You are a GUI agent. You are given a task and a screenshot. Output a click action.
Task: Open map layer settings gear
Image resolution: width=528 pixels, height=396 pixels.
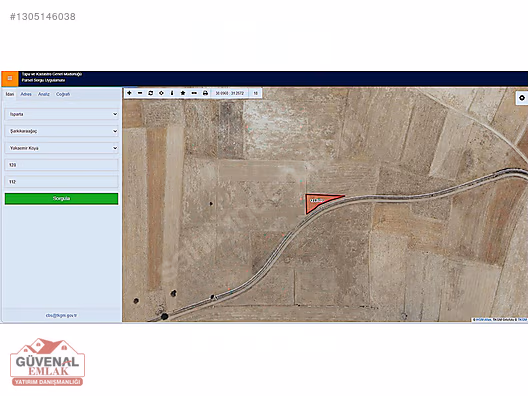(x=522, y=98)
